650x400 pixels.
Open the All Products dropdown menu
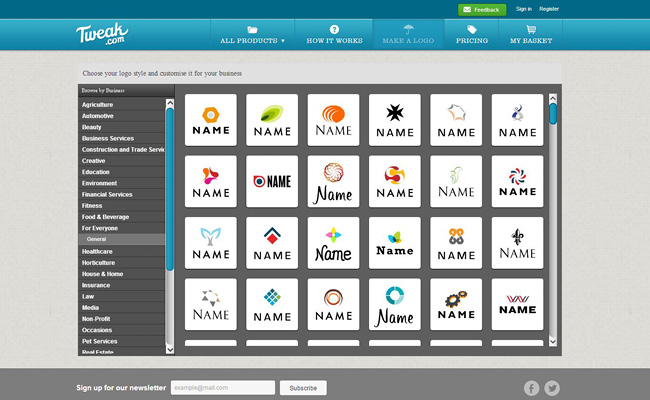coord(252,35)
